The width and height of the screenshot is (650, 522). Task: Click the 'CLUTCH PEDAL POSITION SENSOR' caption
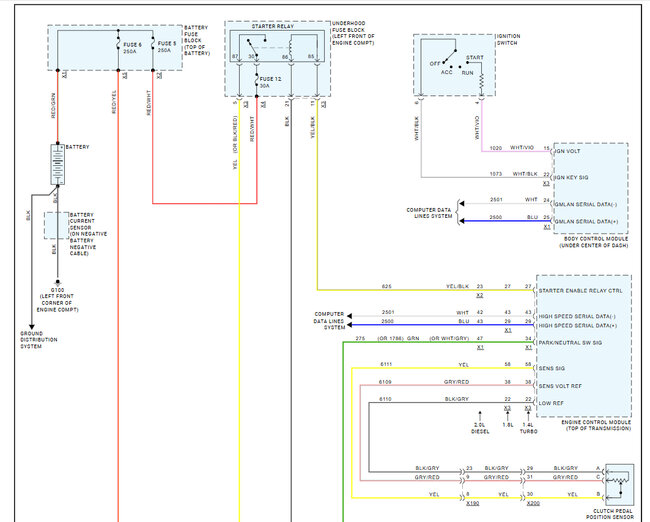(612, 514)
